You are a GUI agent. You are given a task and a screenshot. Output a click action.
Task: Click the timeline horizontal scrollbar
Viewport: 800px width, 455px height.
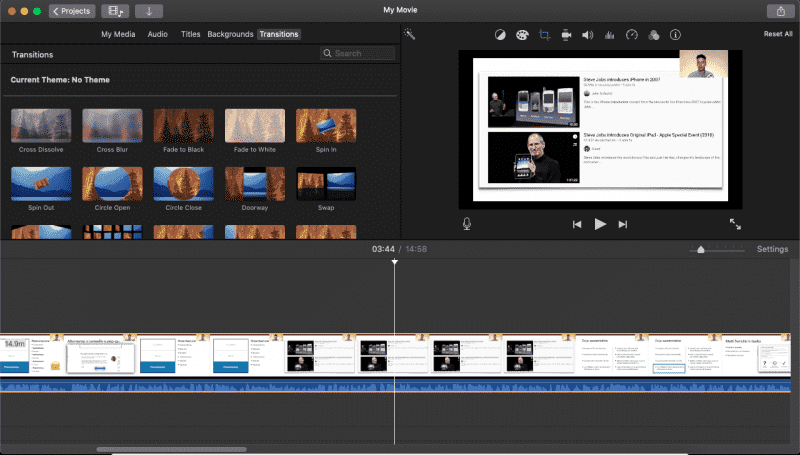pyautogui.click(x=171, y=449)
